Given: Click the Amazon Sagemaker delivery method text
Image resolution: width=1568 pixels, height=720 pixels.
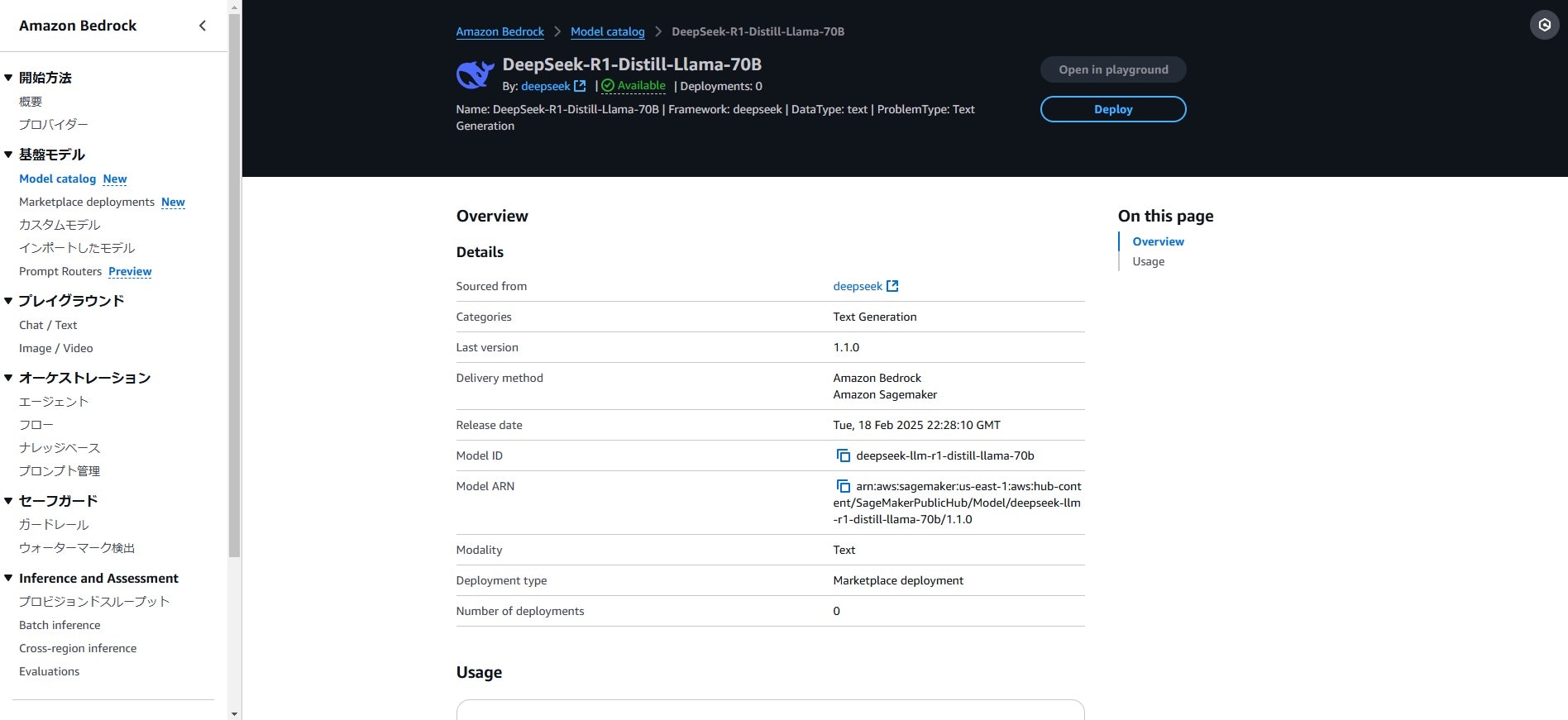Looking at the screenshot, I should [885, 394].
